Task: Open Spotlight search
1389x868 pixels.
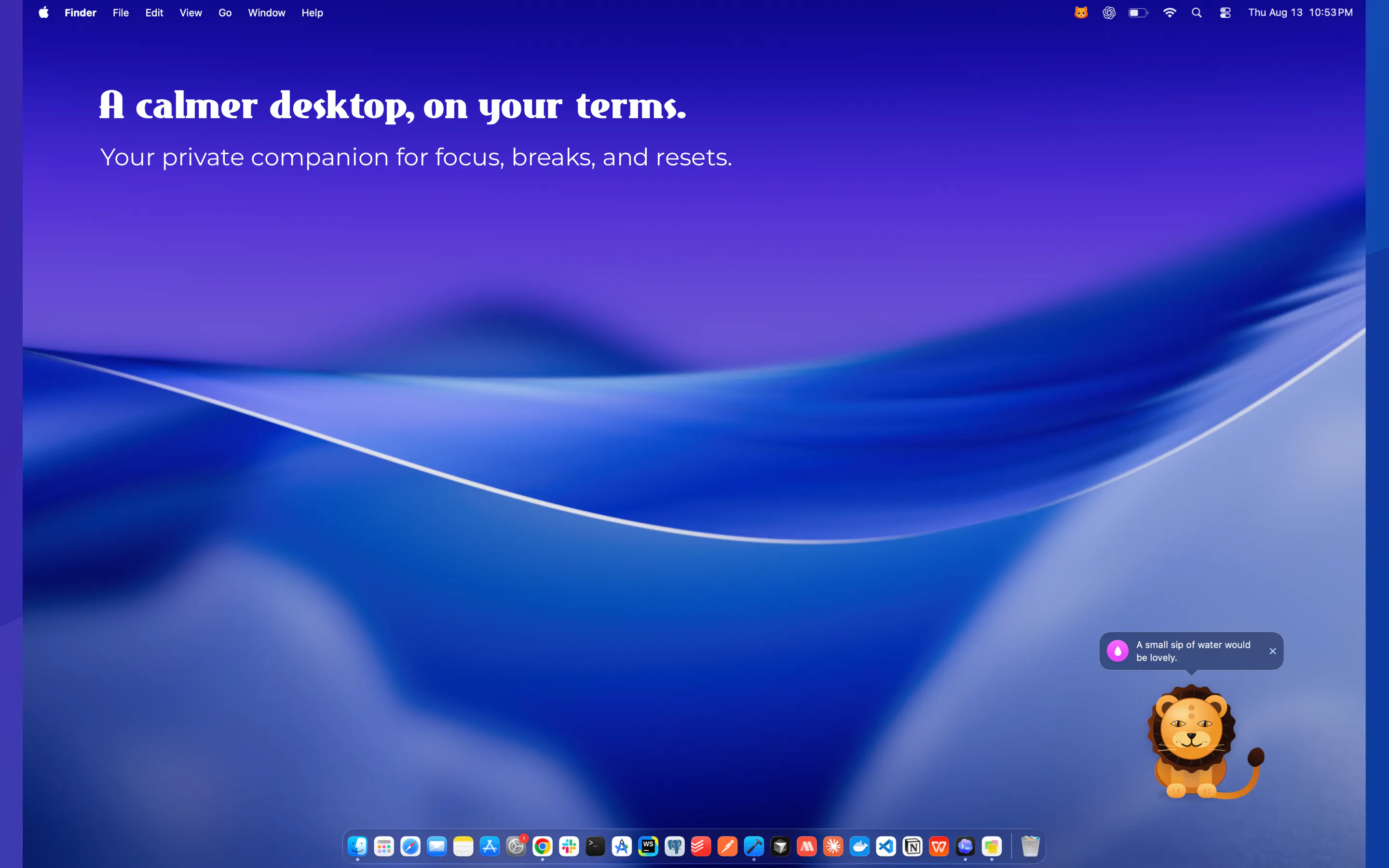Action: tap(1197, 13)
